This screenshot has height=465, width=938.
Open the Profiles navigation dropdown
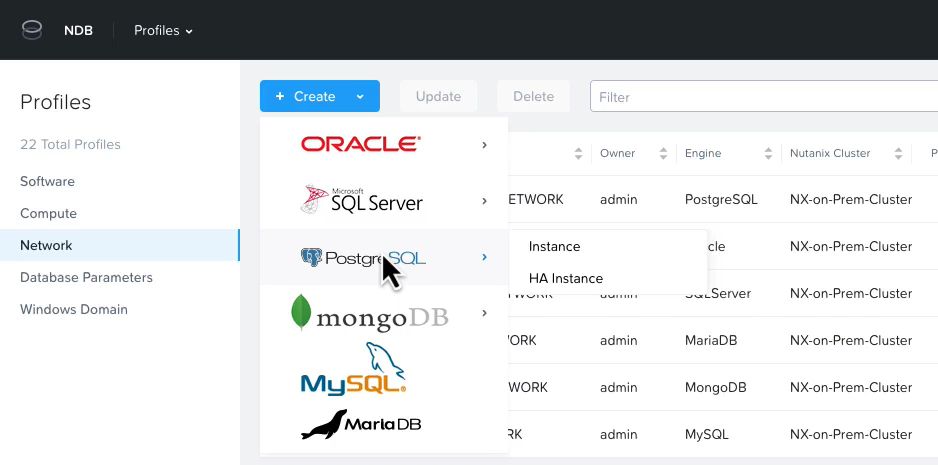163,31
